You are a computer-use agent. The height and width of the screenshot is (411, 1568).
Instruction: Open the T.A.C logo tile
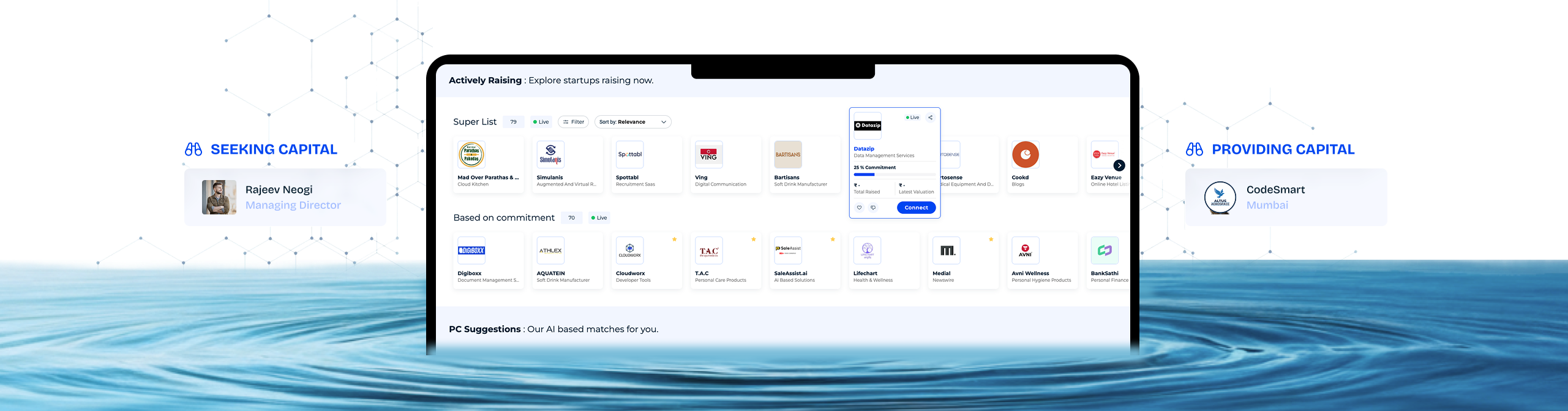click(708, 251)
